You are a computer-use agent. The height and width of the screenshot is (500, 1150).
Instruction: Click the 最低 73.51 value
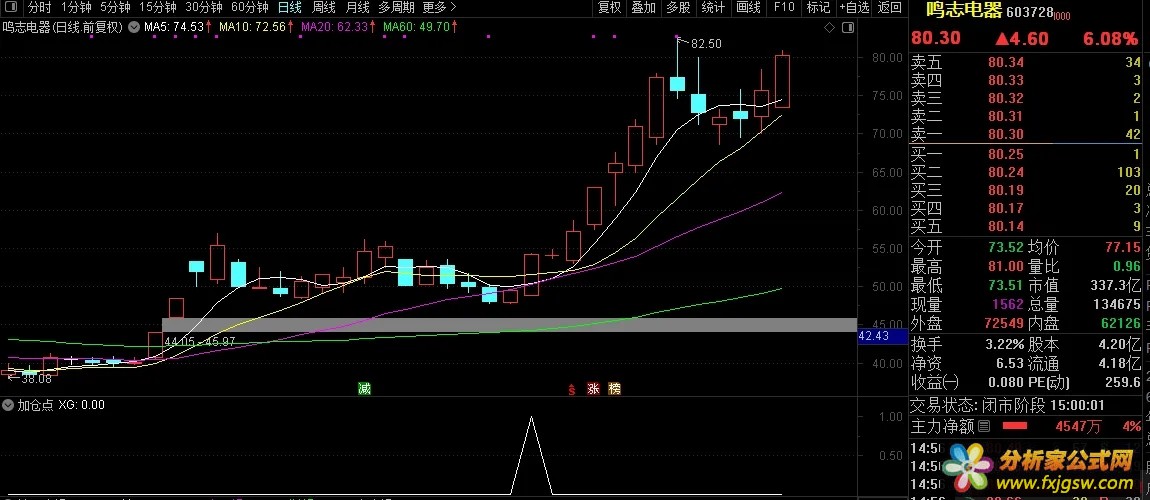click(x=1004, y=285)
